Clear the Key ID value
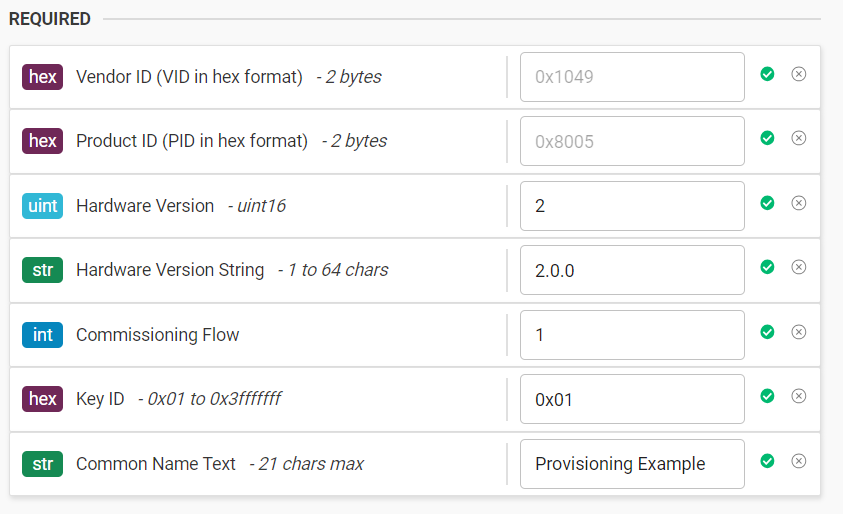This screenshot has height=514, width=843. click(x=798, y=396)
